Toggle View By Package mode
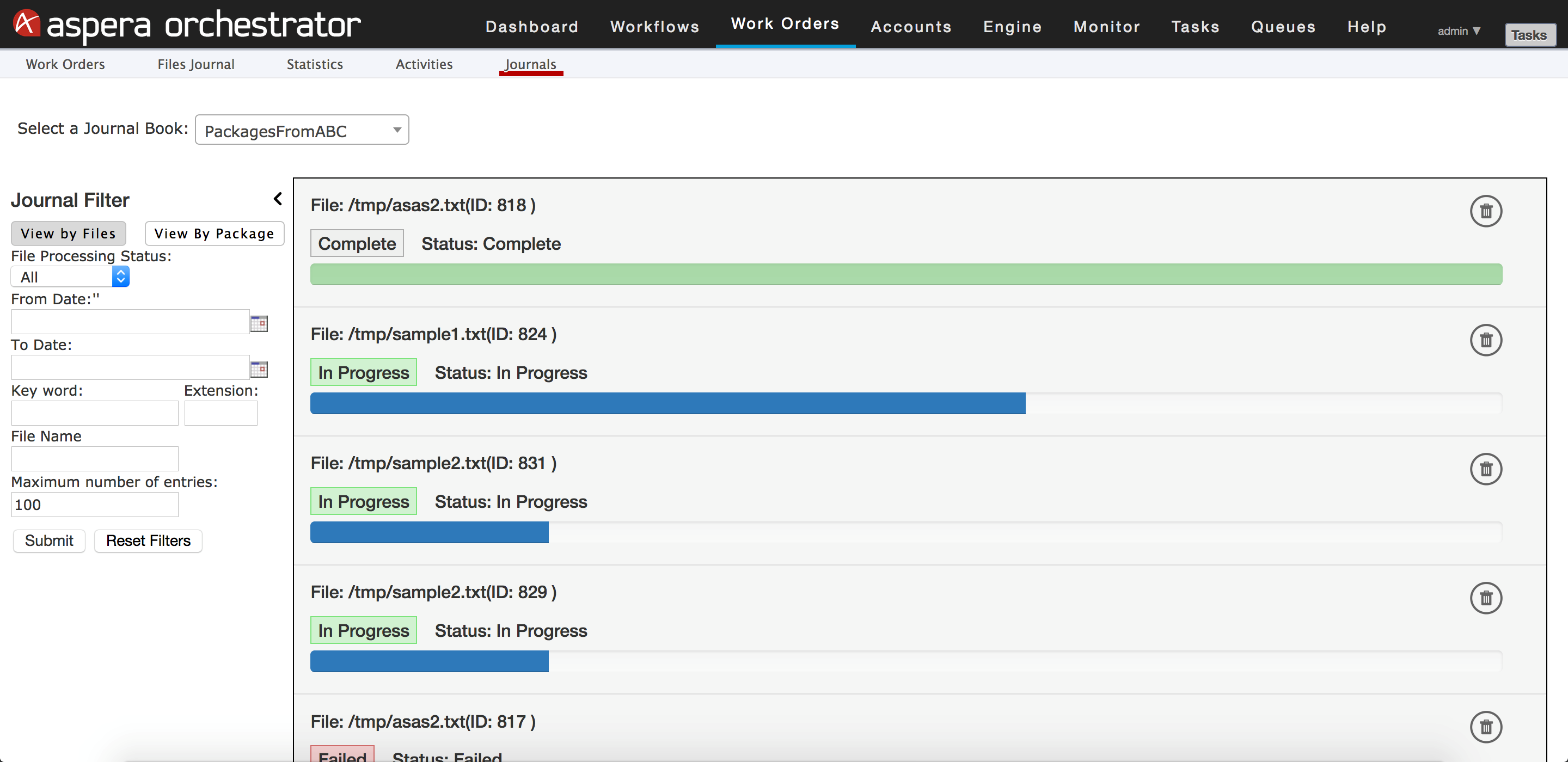 pyautogui.click(x=215, y=233)
